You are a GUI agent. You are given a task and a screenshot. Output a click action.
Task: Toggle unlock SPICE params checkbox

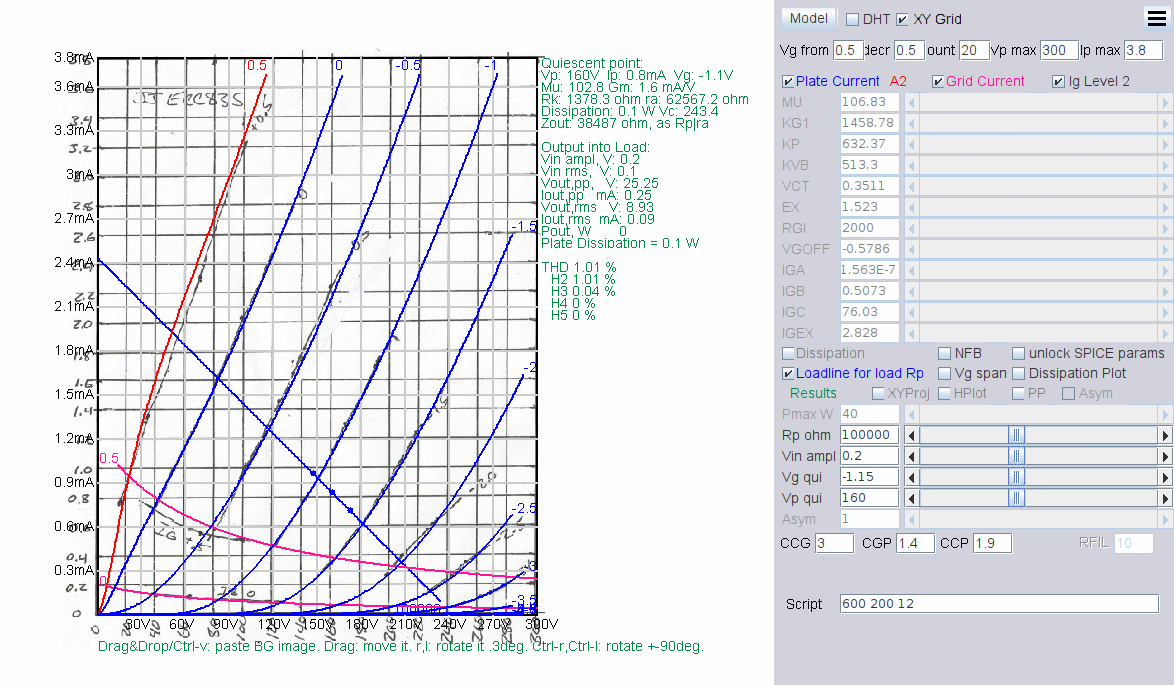(1018, 353)
